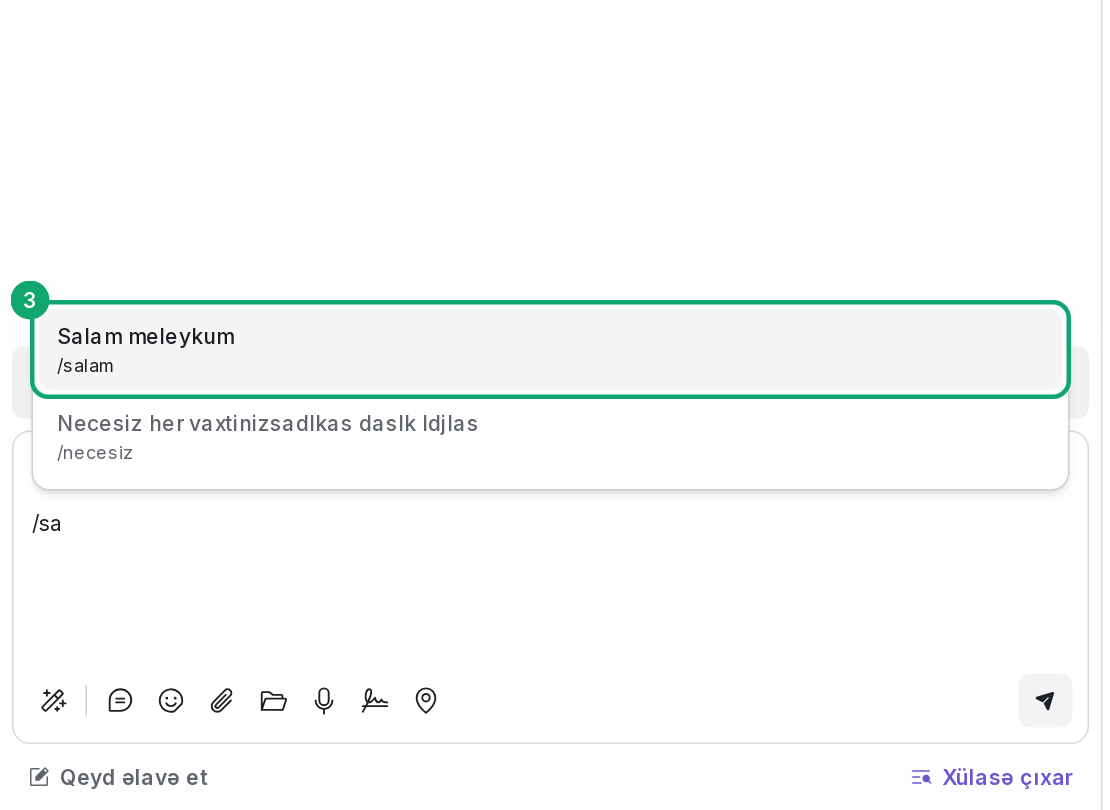Image resolution: width=1110 pixels, height=810 pixels.
Task: Select the Salam meleykum canned reply
Action: tap(550, 350)
